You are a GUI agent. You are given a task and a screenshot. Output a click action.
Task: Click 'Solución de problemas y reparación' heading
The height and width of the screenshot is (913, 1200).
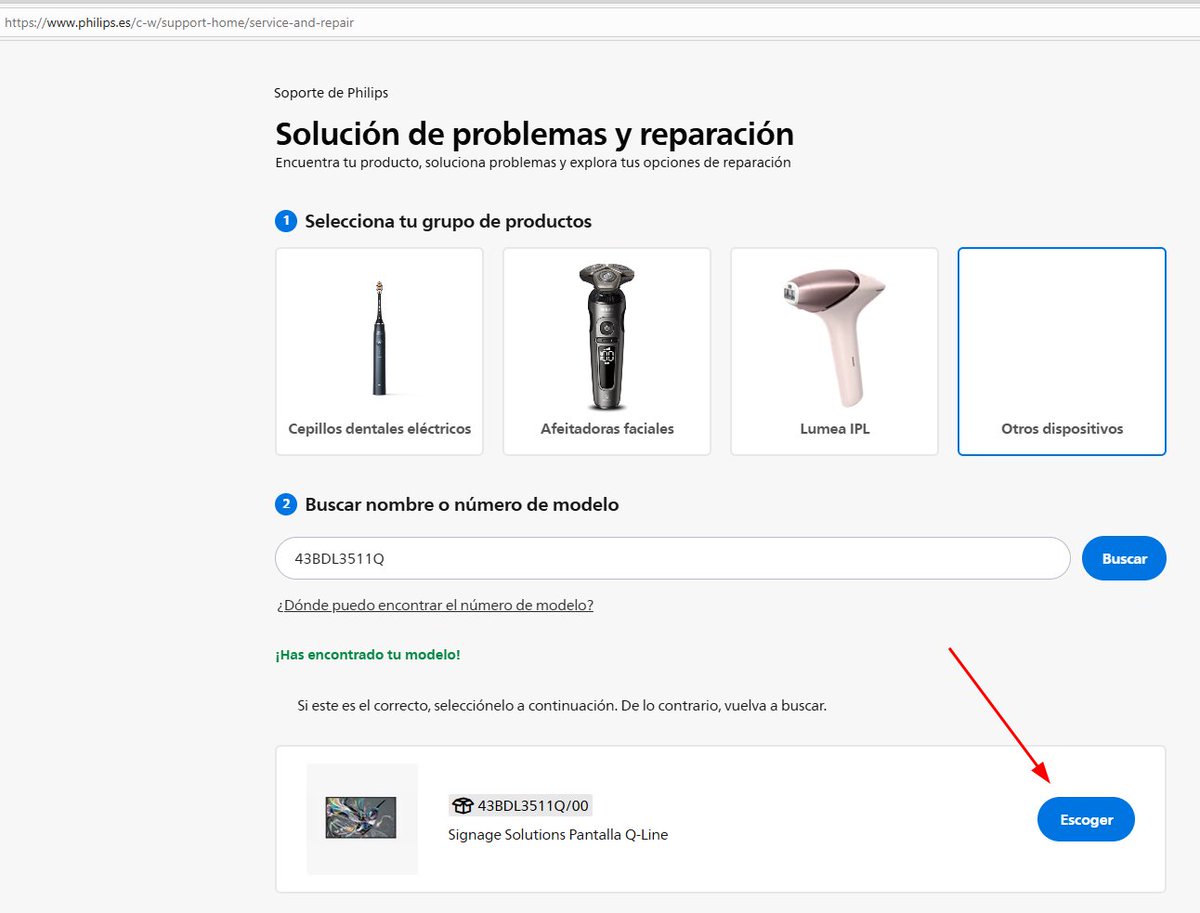coord(534,133)
